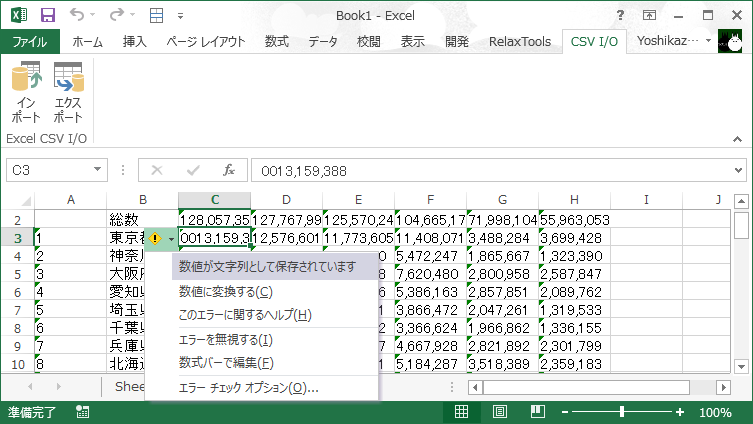Click horizontal scrollbar right arrow
Screen dimensions: 753x424
pos(723,387)
